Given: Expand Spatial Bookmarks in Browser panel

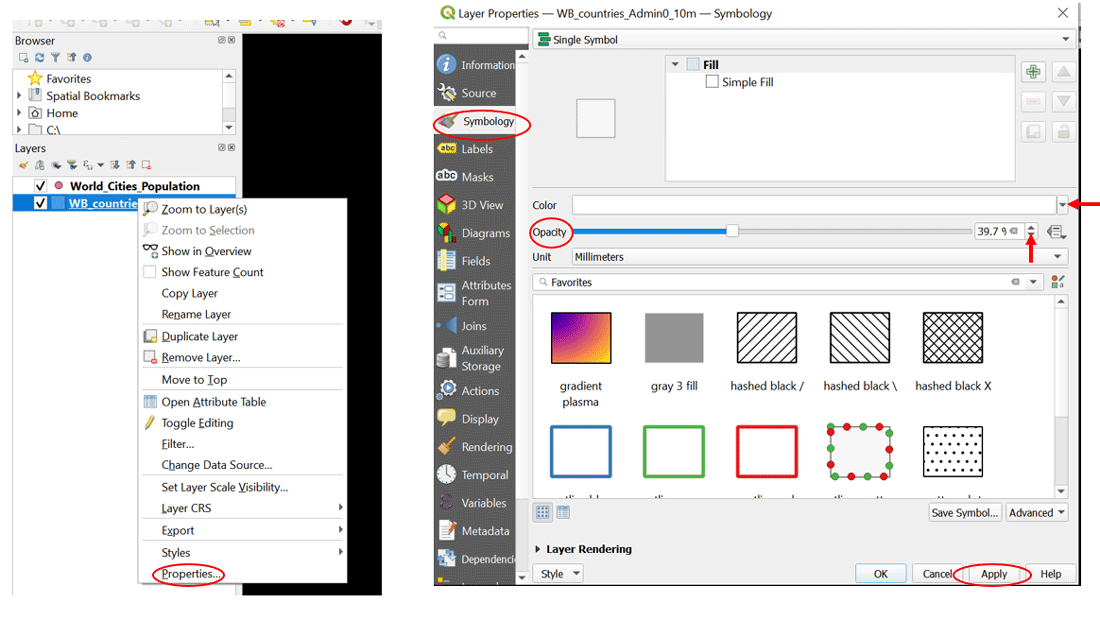Looking at the screenshot, I should point(19,95).
